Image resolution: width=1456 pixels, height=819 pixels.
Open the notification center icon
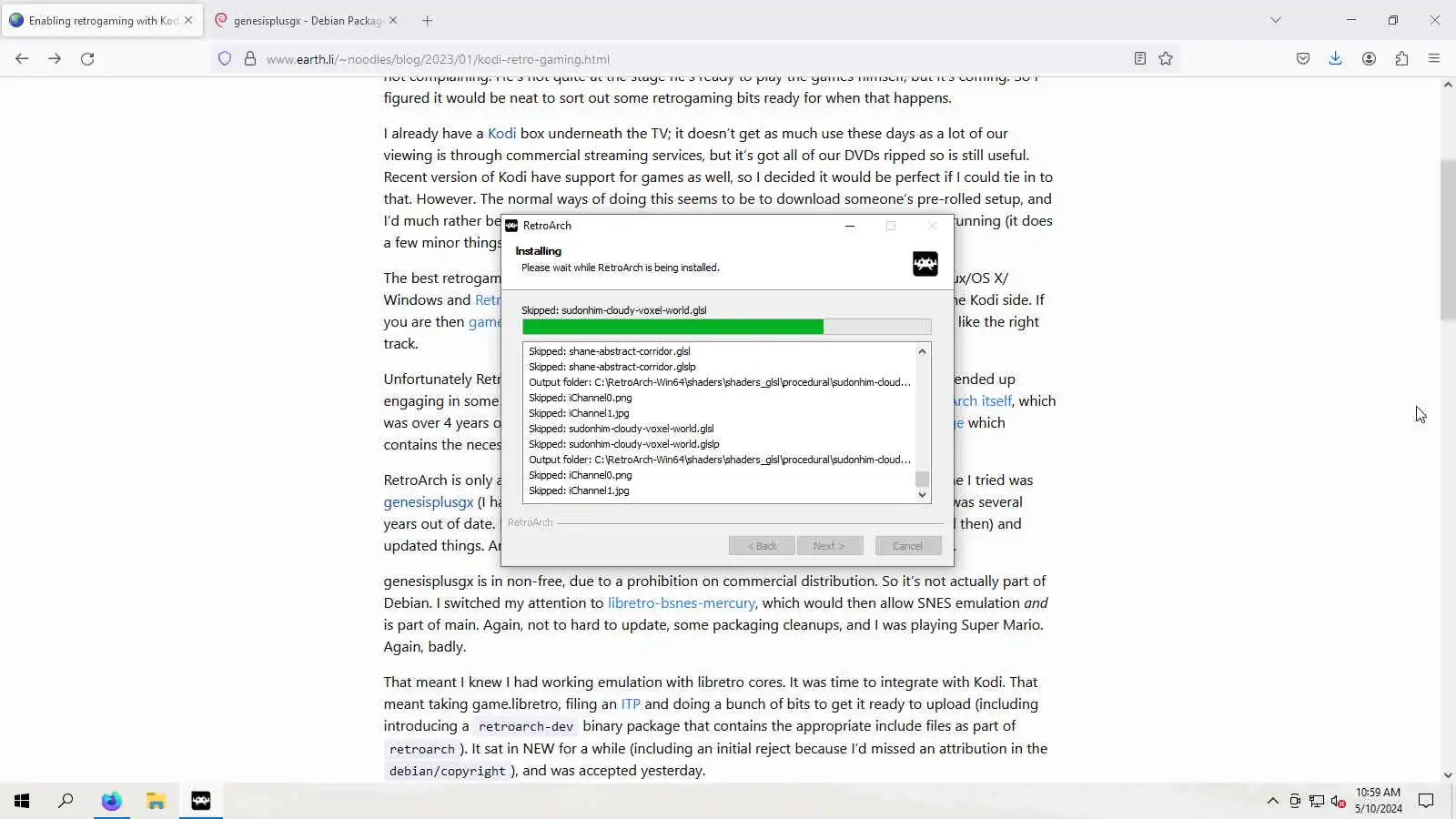click(x=1426, y=801)
